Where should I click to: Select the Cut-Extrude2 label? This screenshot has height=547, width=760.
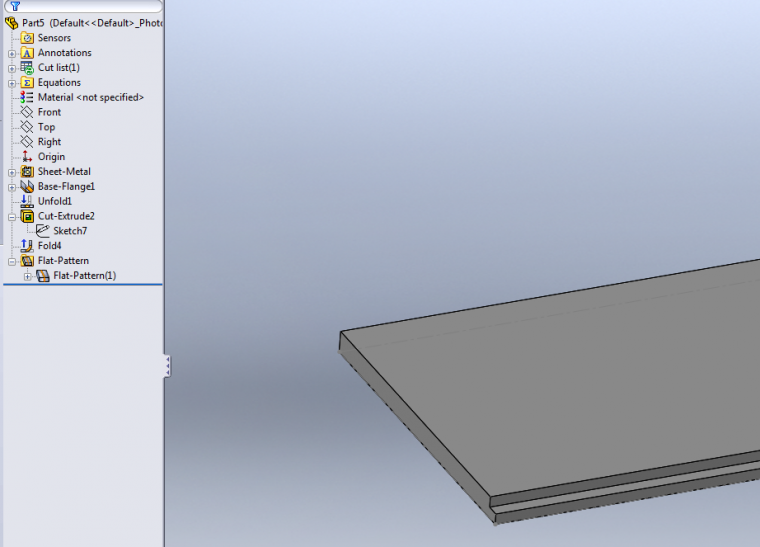(66, 216)
